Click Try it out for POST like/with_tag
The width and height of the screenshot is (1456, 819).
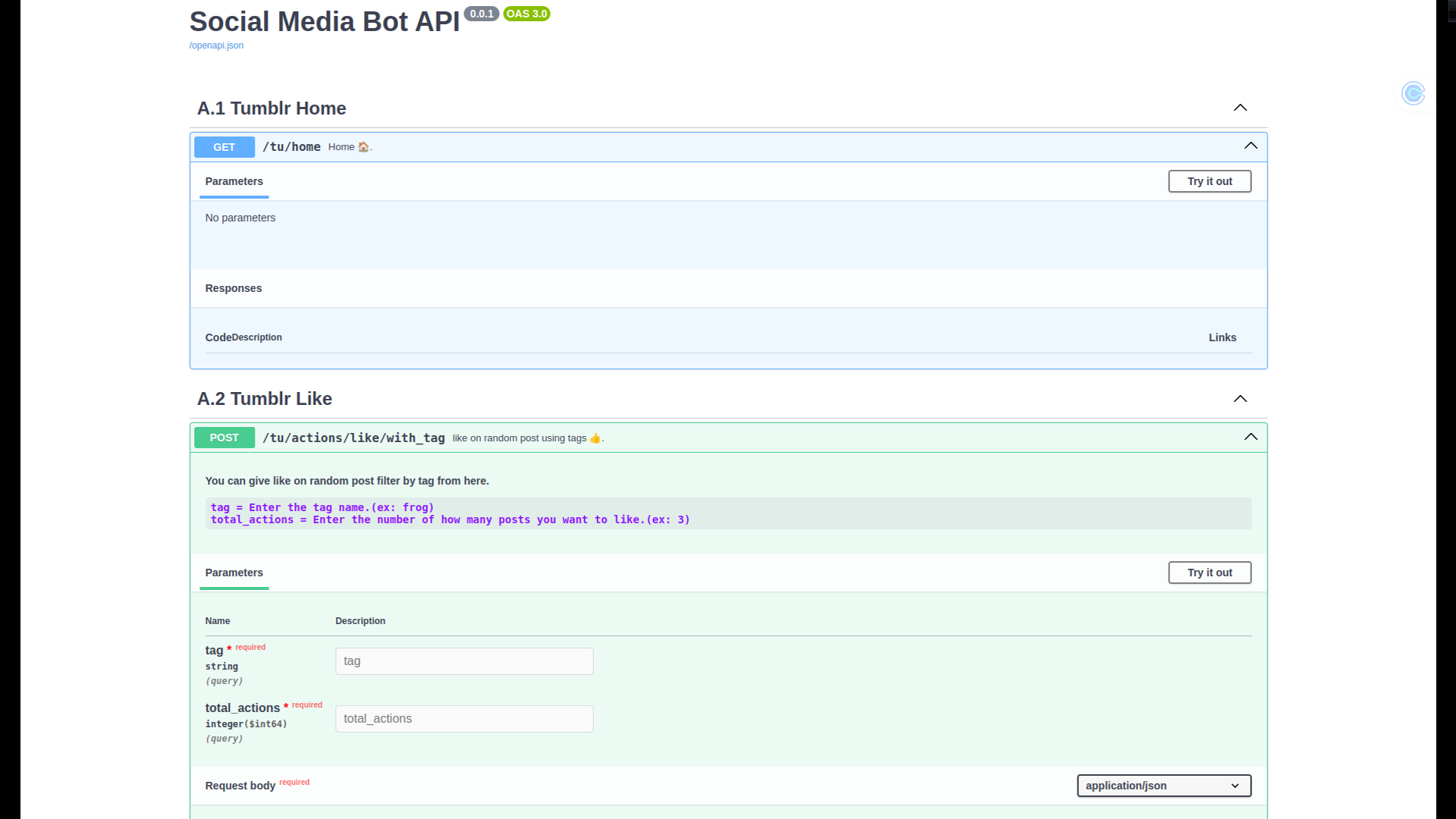pyautogui.click(x=1210, y=573)
